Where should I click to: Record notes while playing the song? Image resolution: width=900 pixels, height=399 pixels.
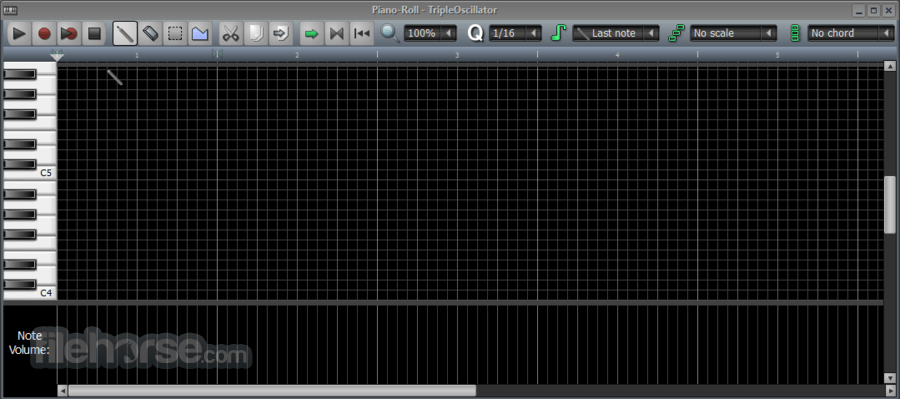tap(69, 34)
